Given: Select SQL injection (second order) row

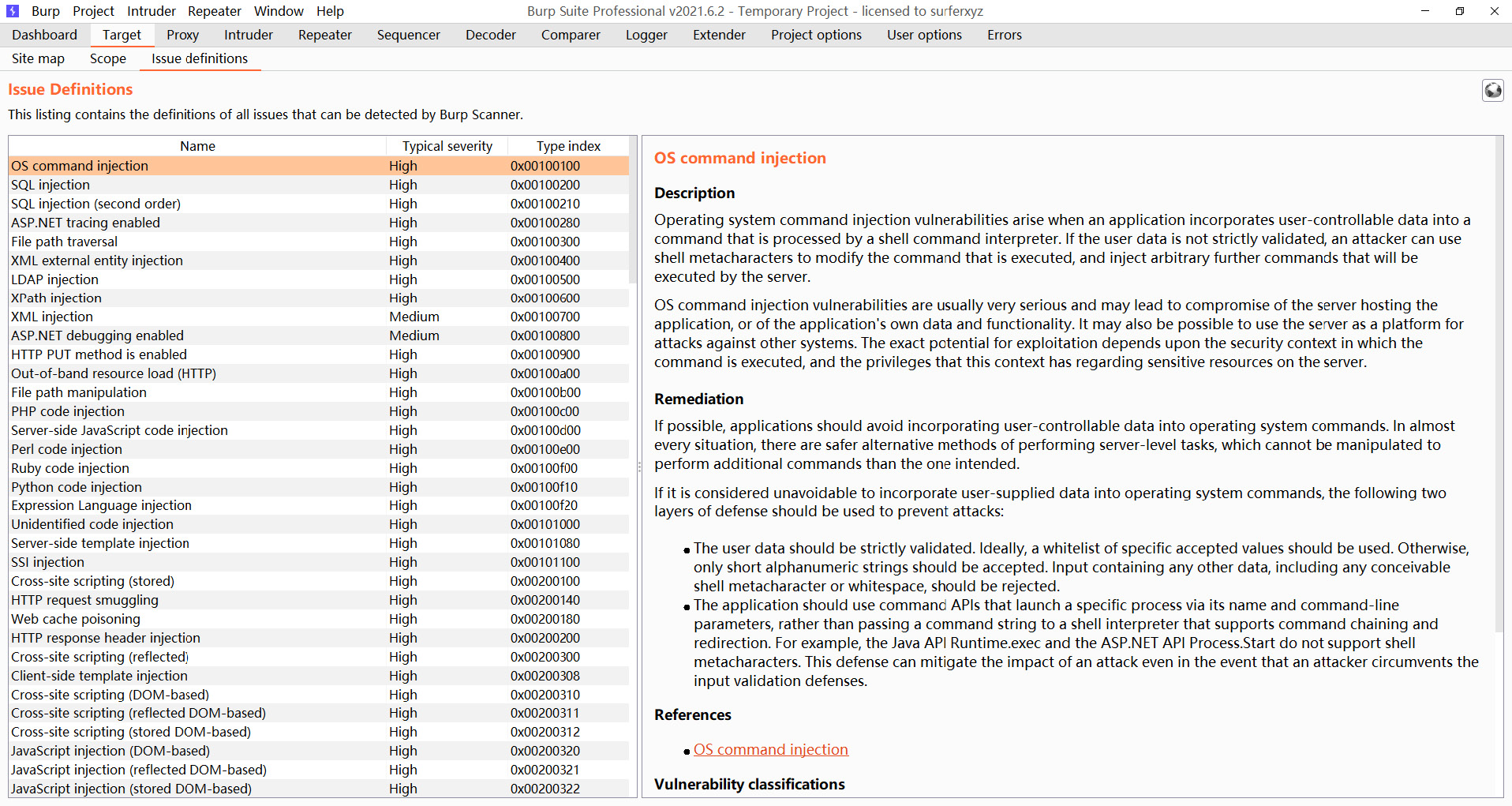Looking at the screenshot, I should (319, 204).
